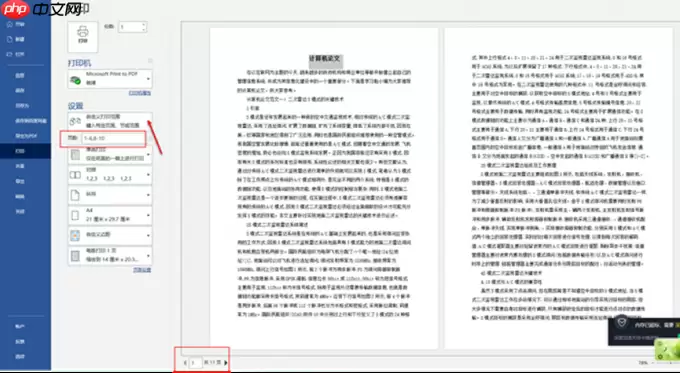Open the printer properties link
Screen dimensions: 680x373
pos(140,93)
